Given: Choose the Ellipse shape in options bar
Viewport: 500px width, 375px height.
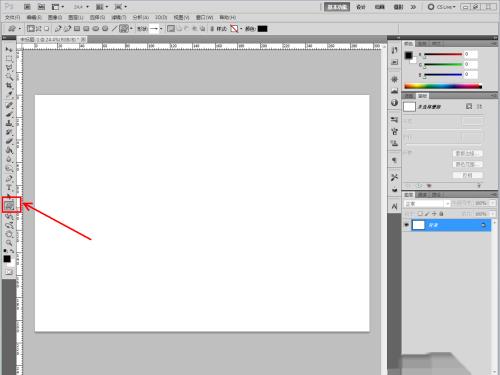Looking at the screenshot, I should [96, 29].
